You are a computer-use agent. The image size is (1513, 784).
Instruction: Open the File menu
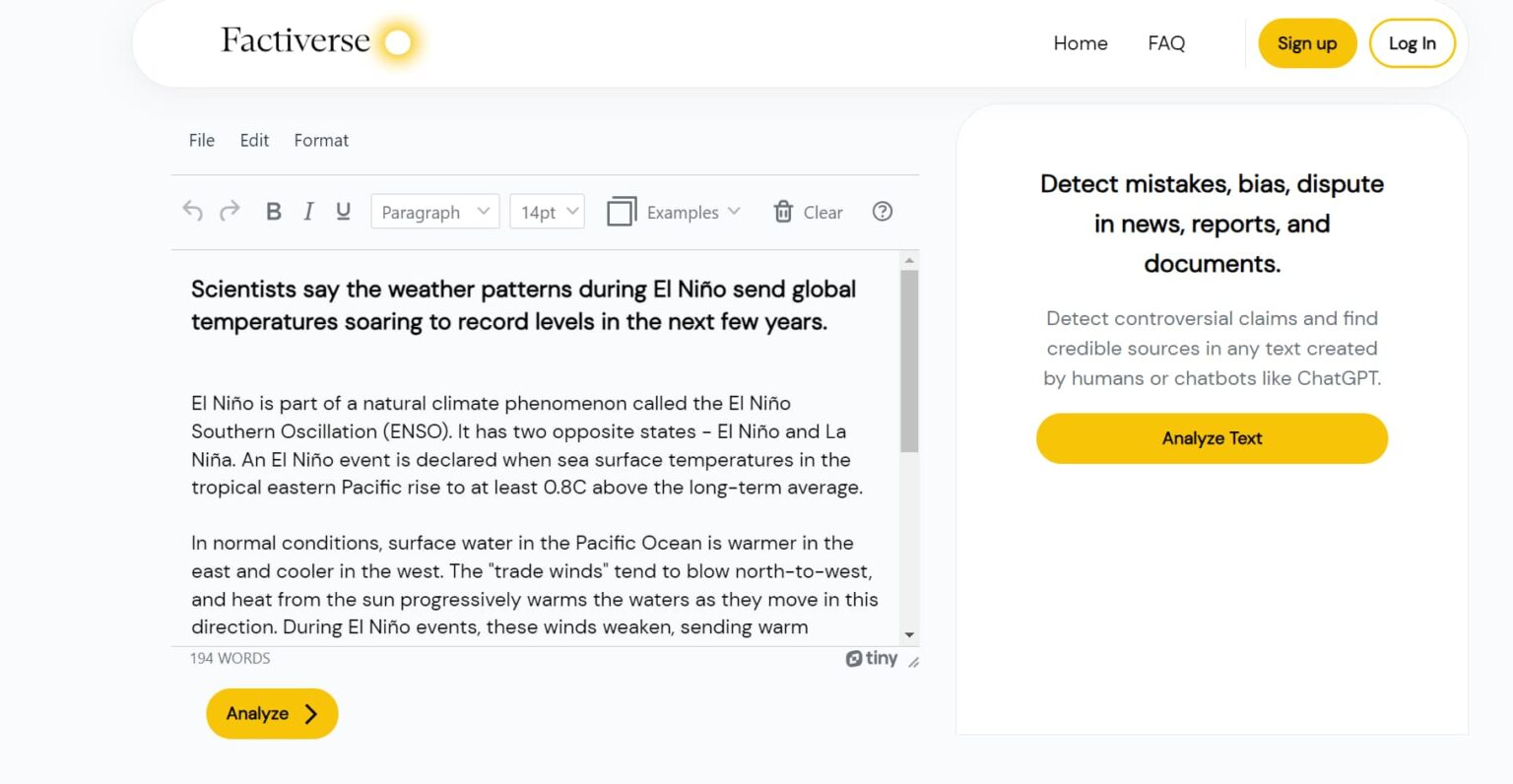tap(202, 141)
